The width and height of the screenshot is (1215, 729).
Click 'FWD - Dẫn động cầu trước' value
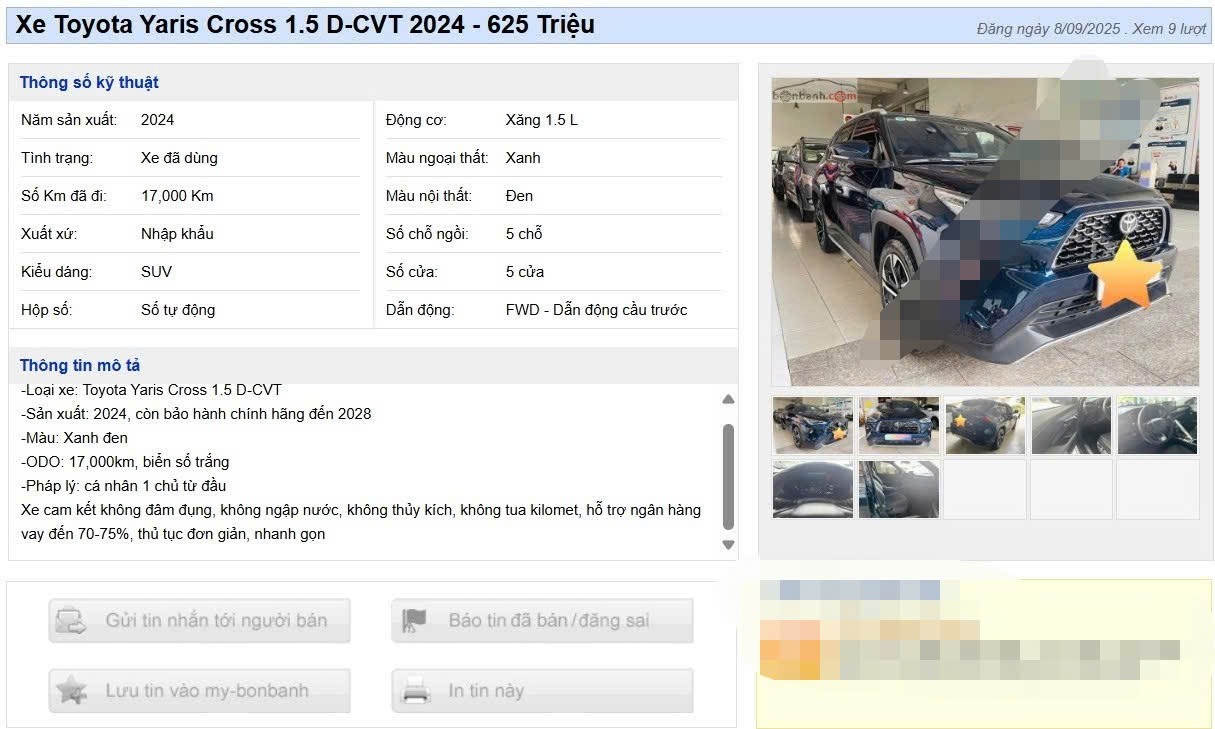coord(597,310)
